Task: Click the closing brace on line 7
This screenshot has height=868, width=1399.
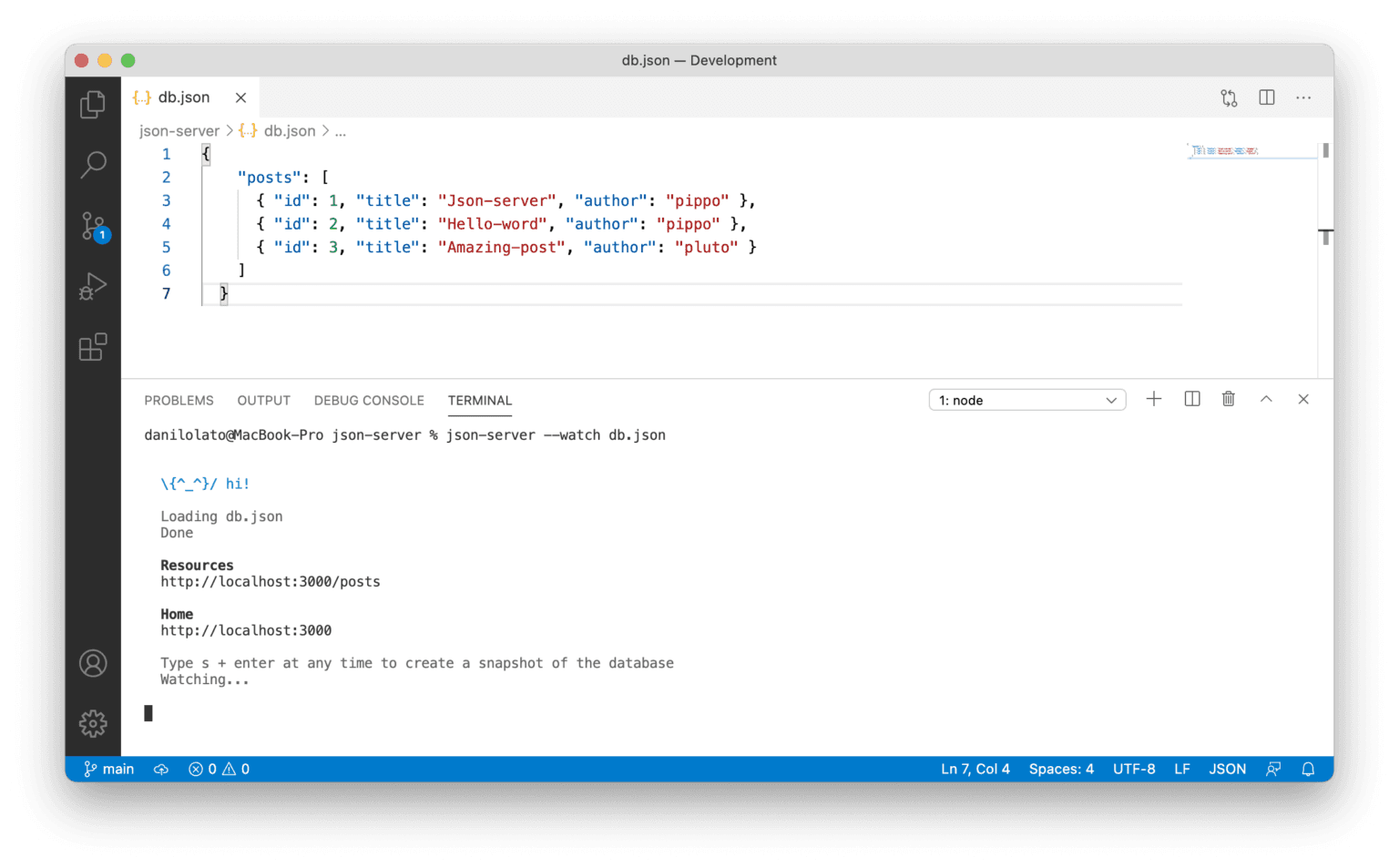Action: point(223,293)
